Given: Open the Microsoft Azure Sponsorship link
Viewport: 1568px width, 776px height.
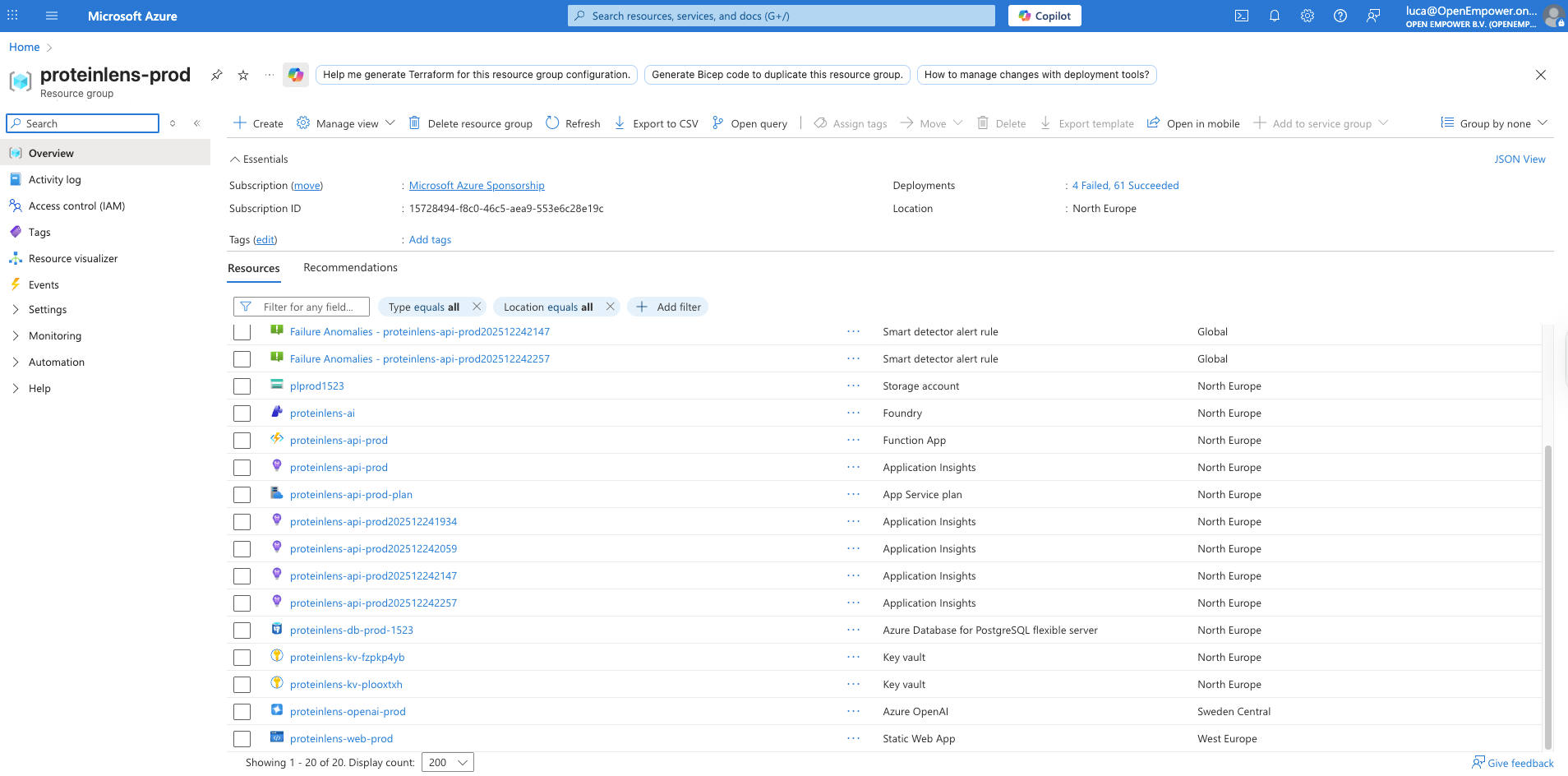Looking at the screenshot, I should pos(476,185).
